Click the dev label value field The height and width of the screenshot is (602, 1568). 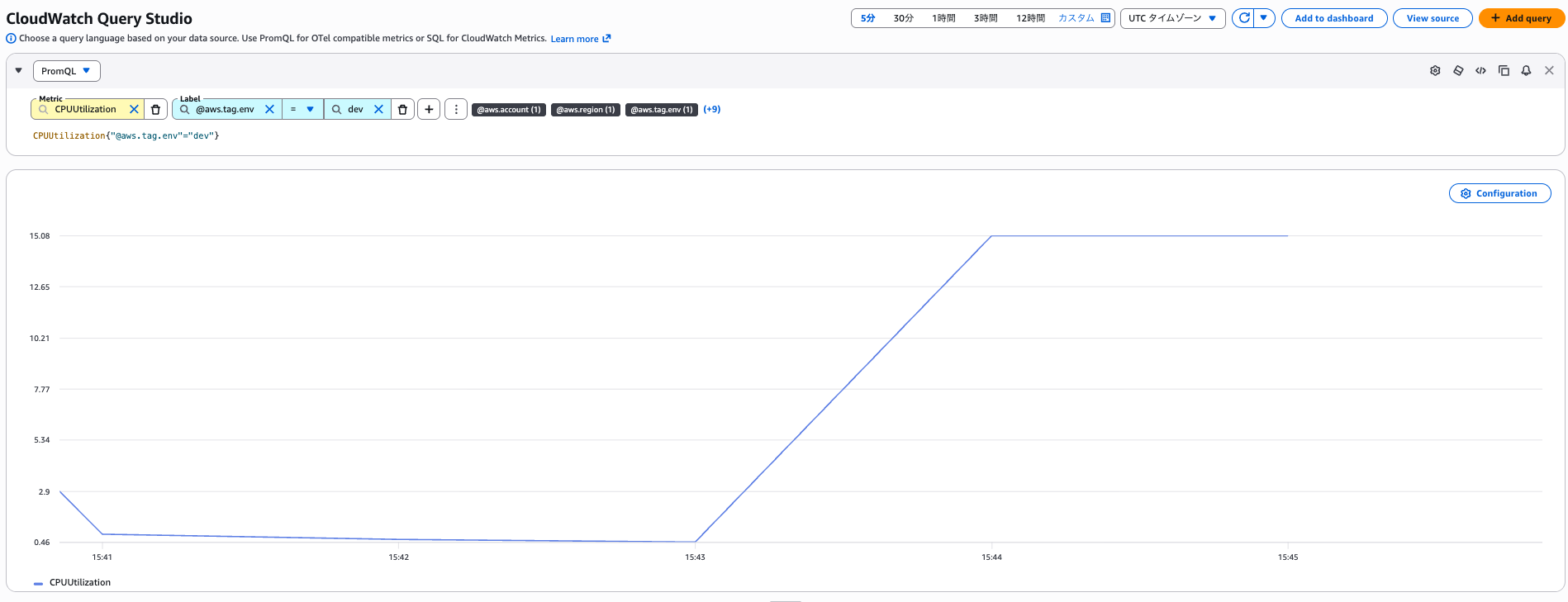[x=356, y=109]
